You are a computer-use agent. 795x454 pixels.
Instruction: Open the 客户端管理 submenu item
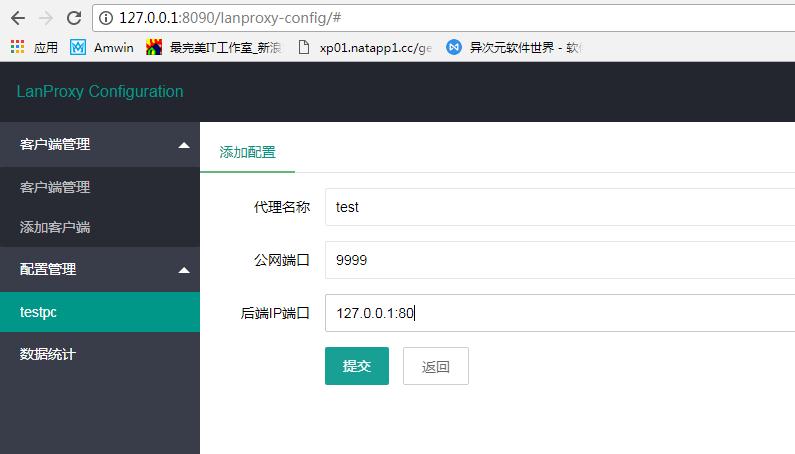point(100,187)
